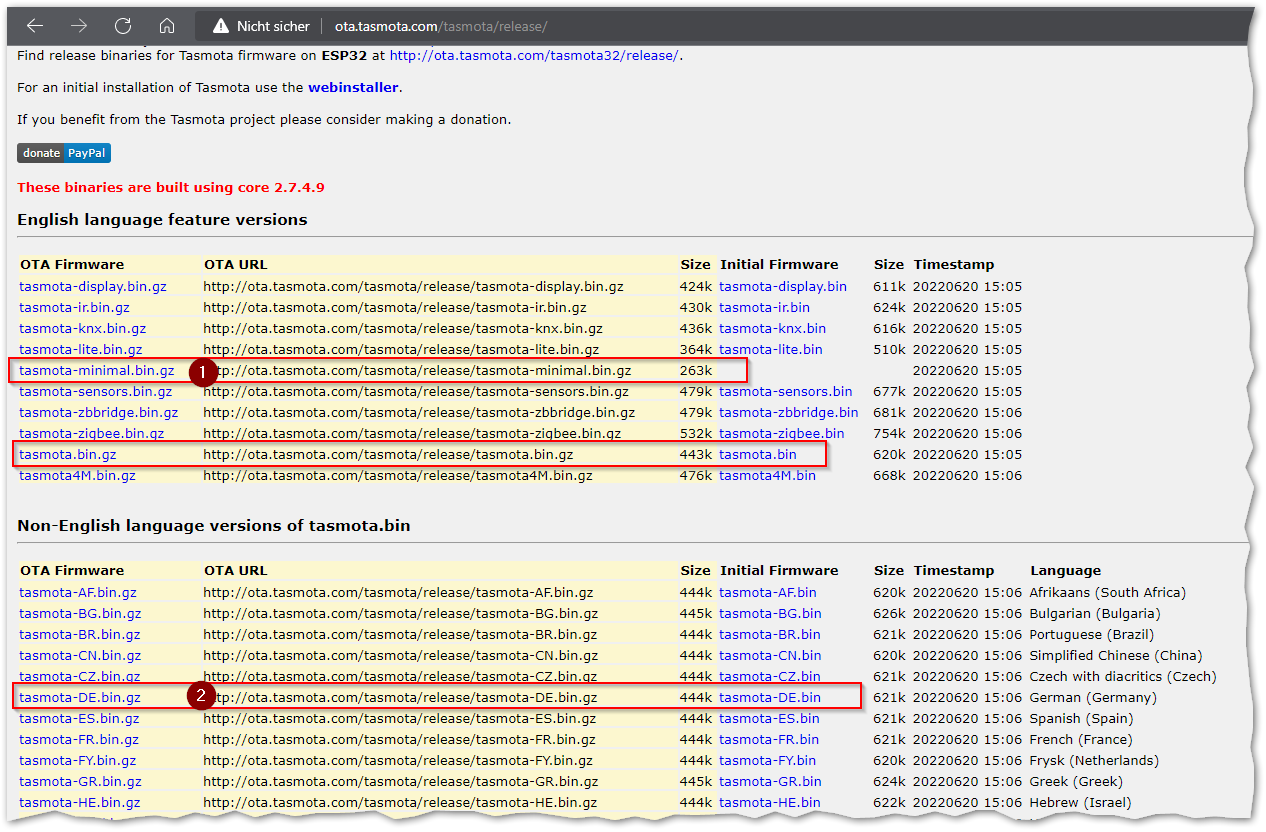Open initial firmware link tasmota-ir.bin
Image resolution: width=1266 pixels, height=832 pixels.
(765, 308)
